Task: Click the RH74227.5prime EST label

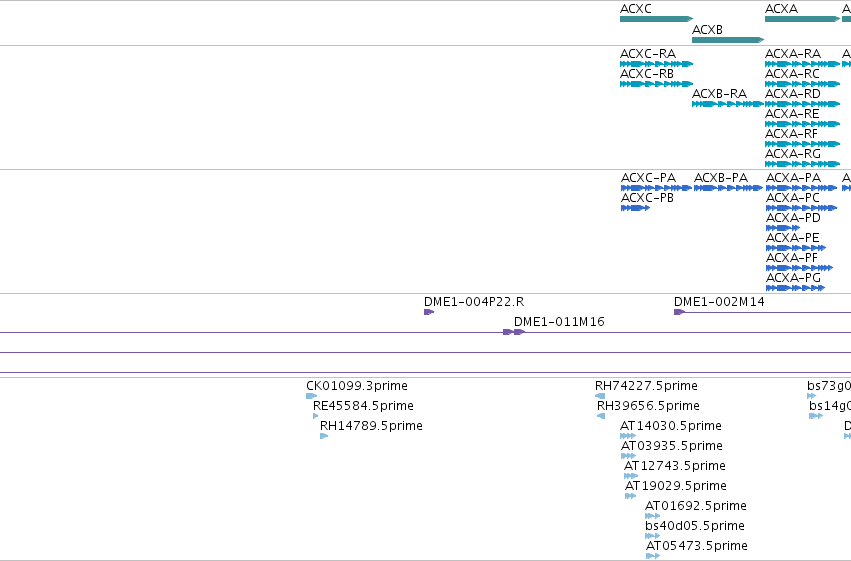Action: 646,386
